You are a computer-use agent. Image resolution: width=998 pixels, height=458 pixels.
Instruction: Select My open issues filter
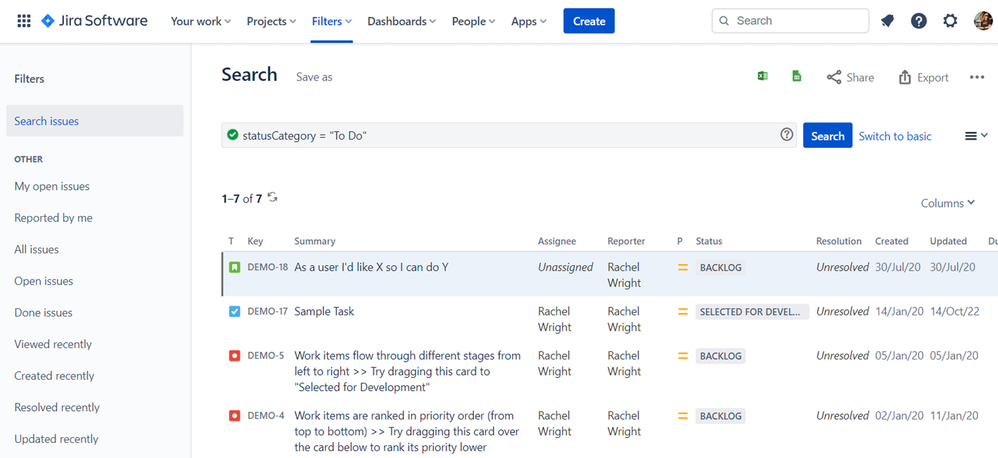[x=52, y=186]
